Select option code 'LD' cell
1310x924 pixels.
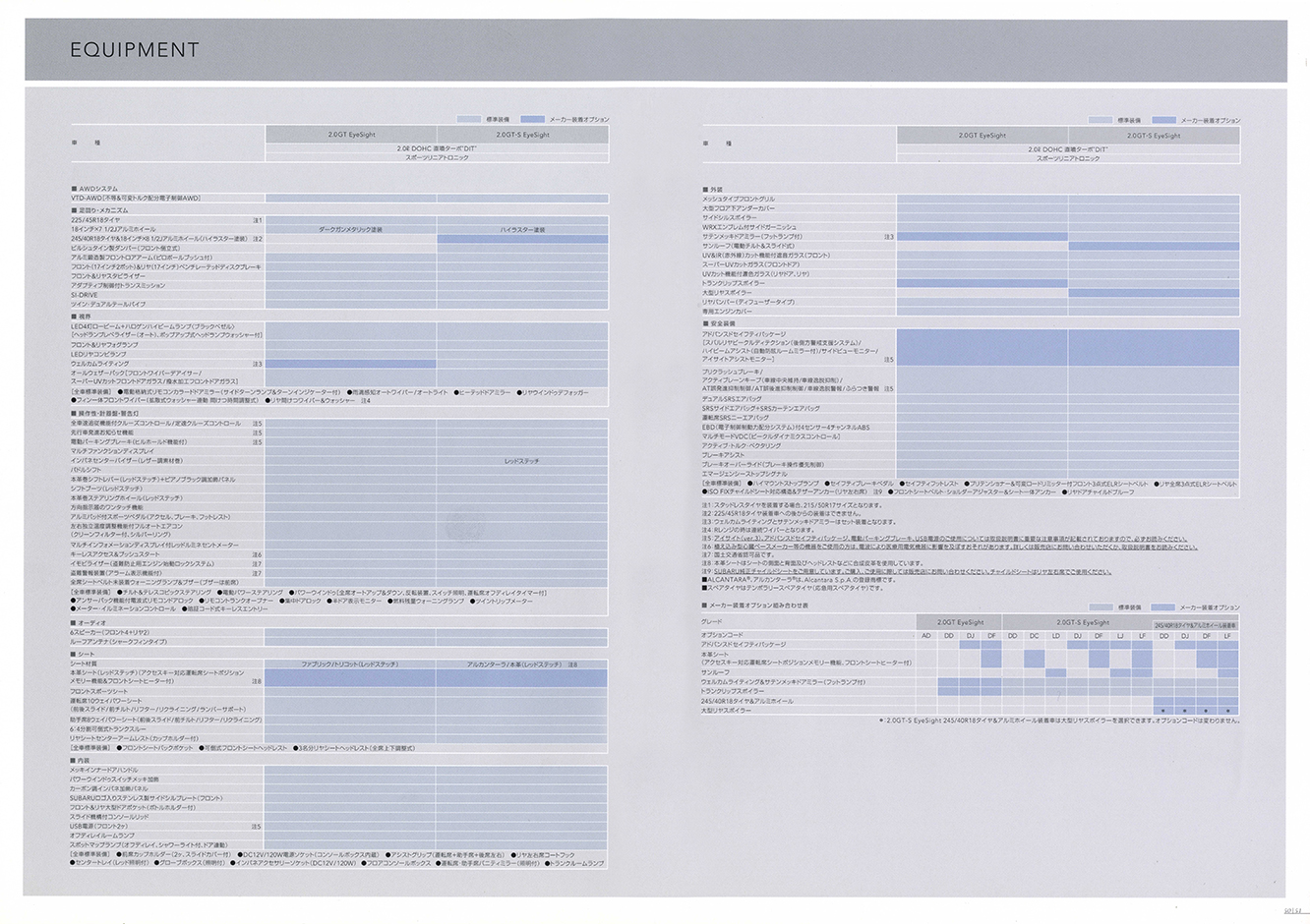click(1056, 635)
